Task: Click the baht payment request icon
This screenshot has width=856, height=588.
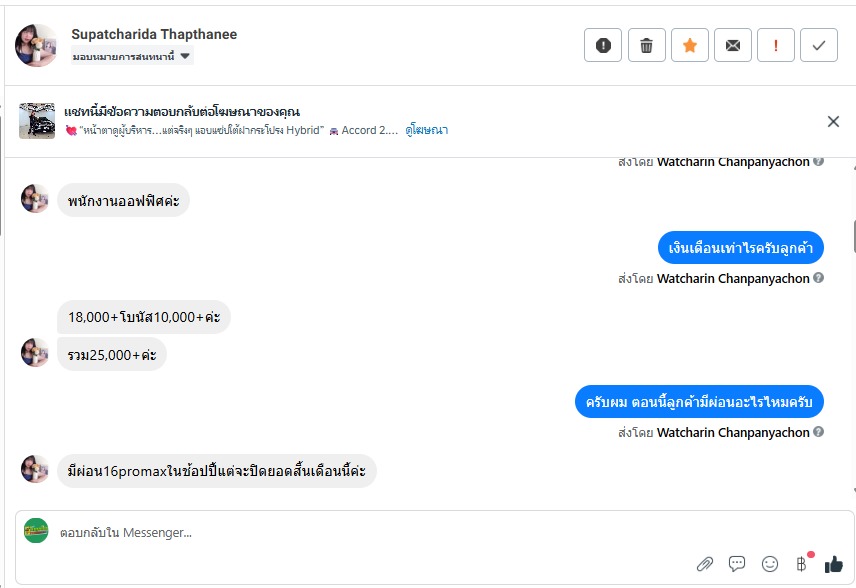Action: pyautogui.click(x=801, y=564)
